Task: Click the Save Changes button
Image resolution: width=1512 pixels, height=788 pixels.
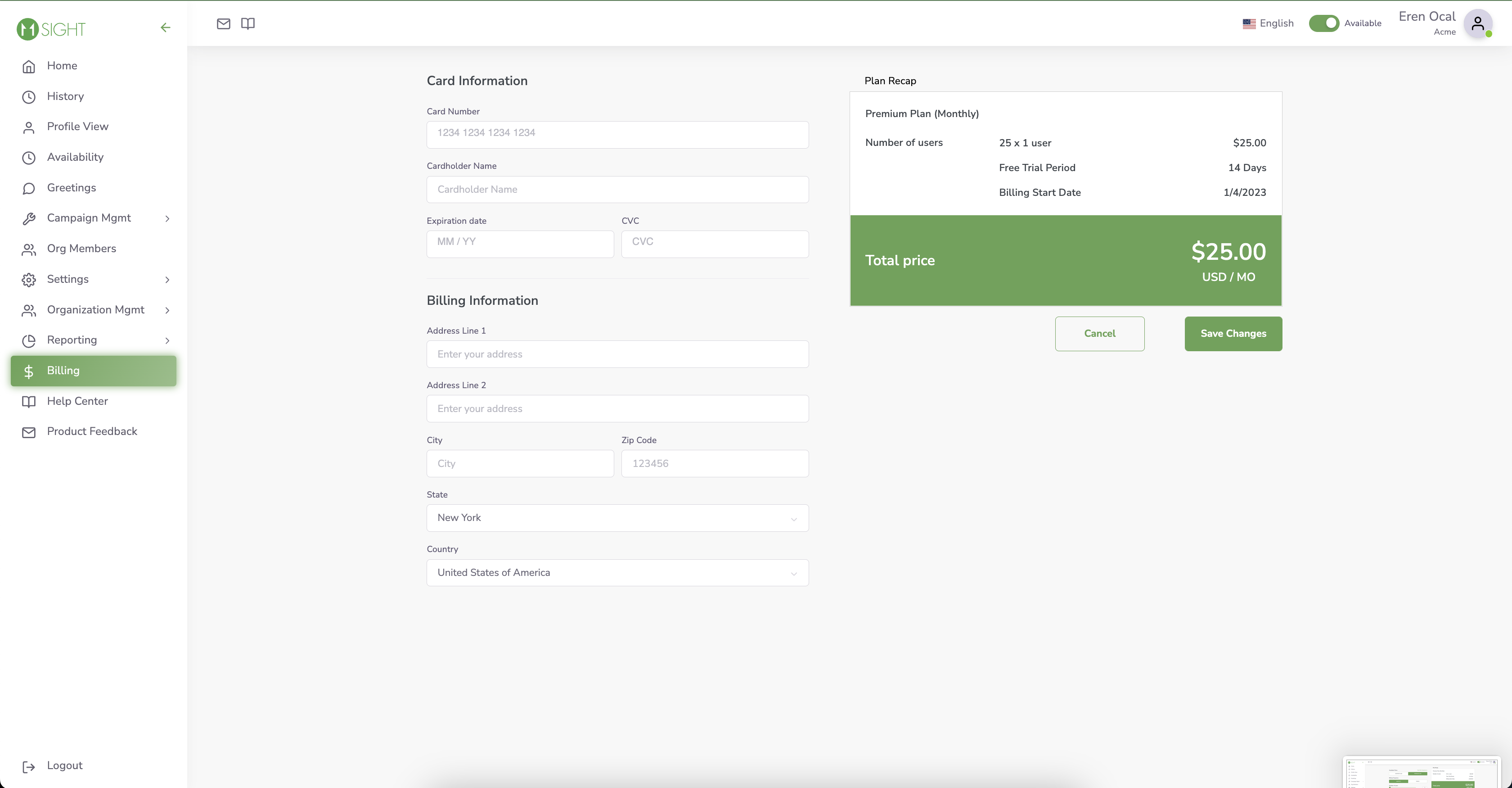Action: [1233, 334]
